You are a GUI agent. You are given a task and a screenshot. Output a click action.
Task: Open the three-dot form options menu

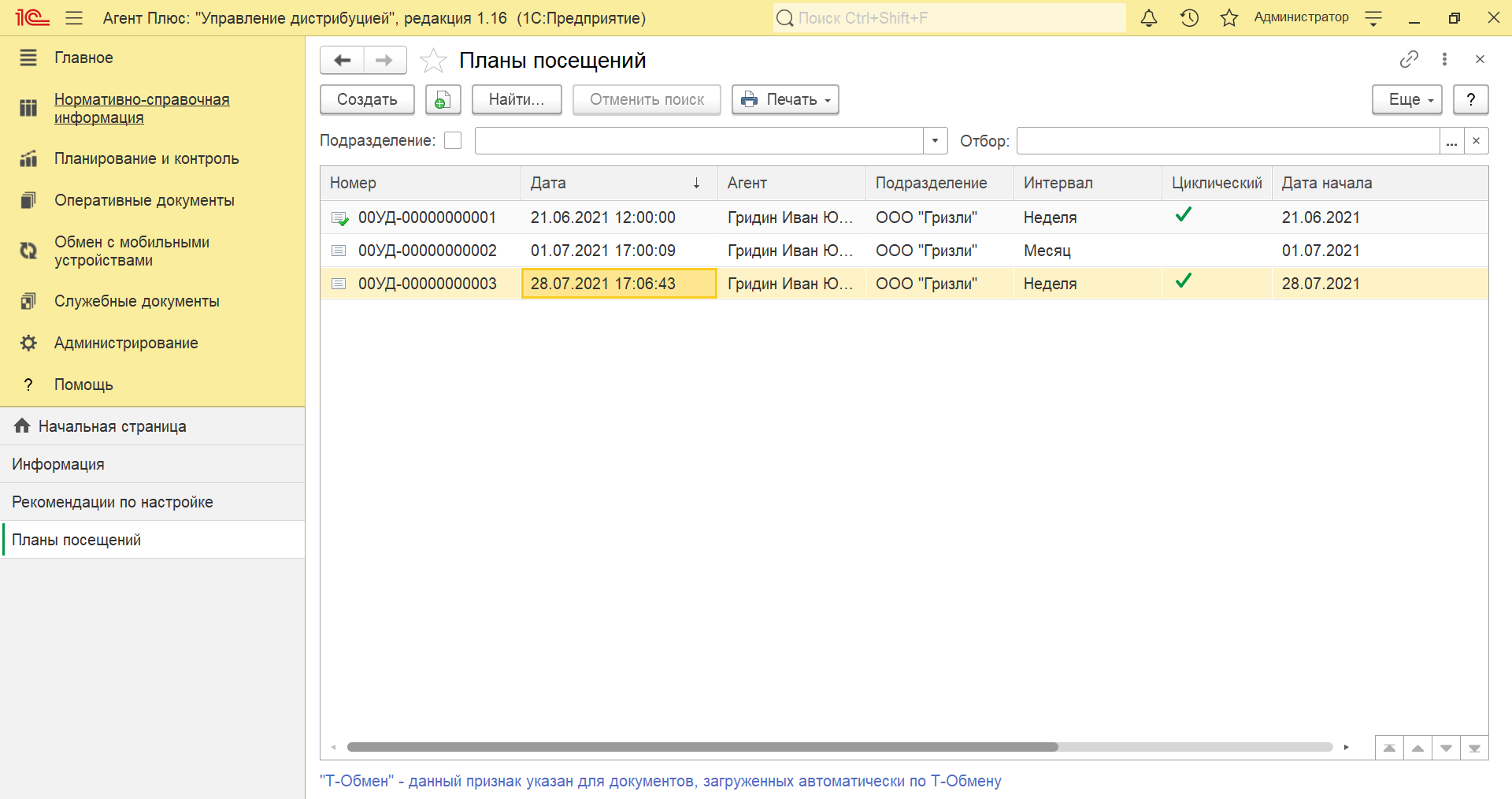click(1444, 59)
